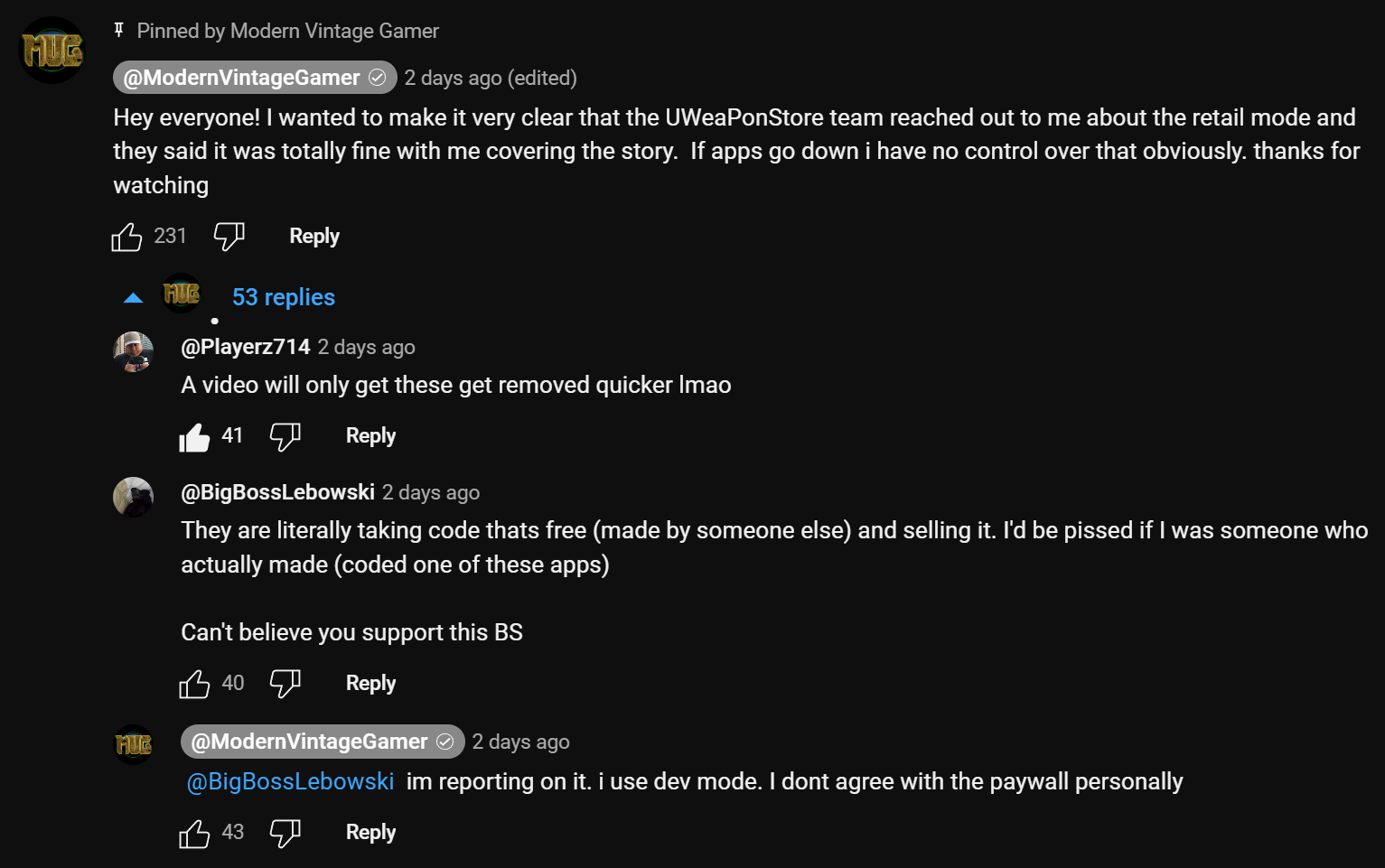1385x868 pixels.
Task: Dislike ModernVintageGamer's reply about dev mode
Action: coord(285,833)
